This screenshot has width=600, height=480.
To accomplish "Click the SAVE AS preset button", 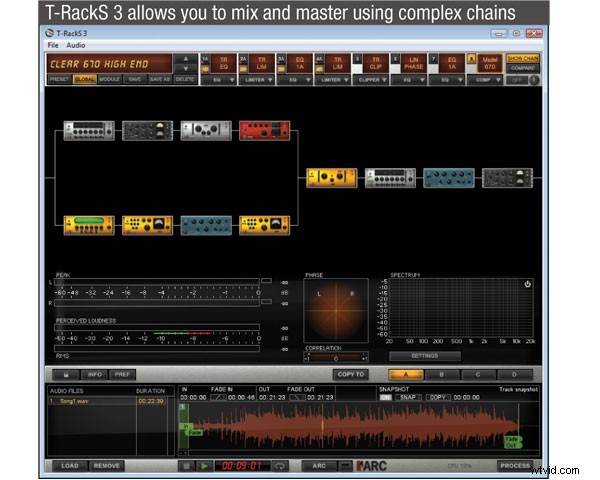I will pyautogui.click(x=160, y=79).
